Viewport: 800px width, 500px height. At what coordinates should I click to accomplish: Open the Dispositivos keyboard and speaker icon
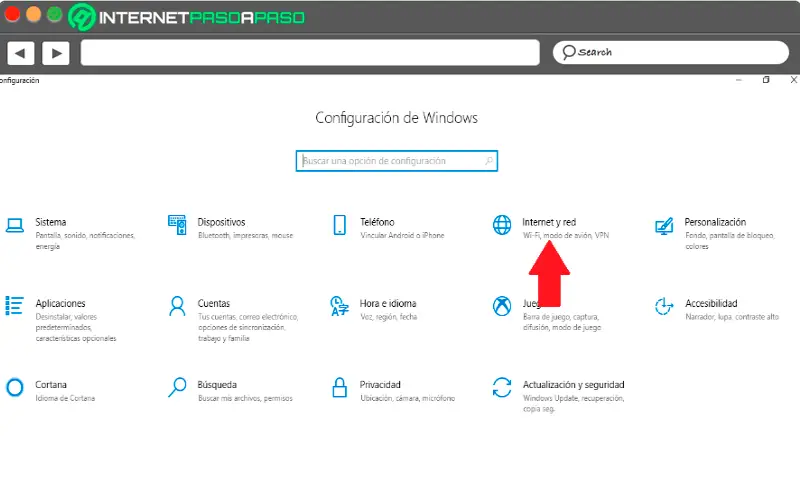click(x=177, y=225)
